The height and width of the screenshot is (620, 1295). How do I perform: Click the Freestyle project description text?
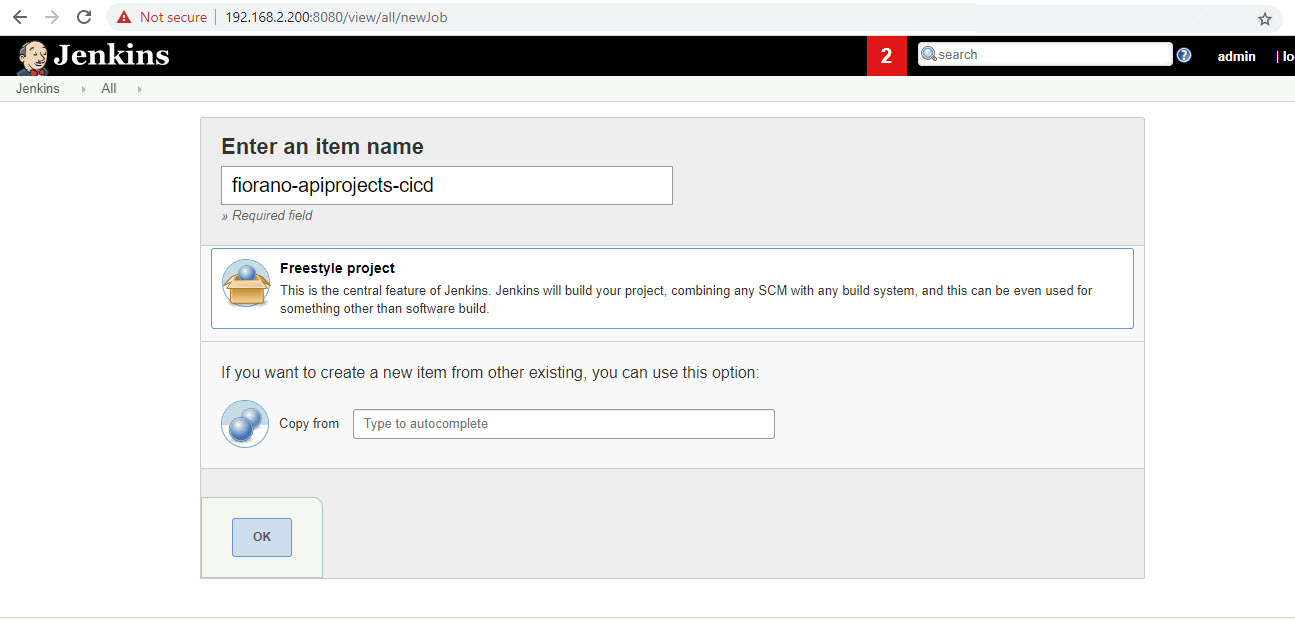click(686, 300)
